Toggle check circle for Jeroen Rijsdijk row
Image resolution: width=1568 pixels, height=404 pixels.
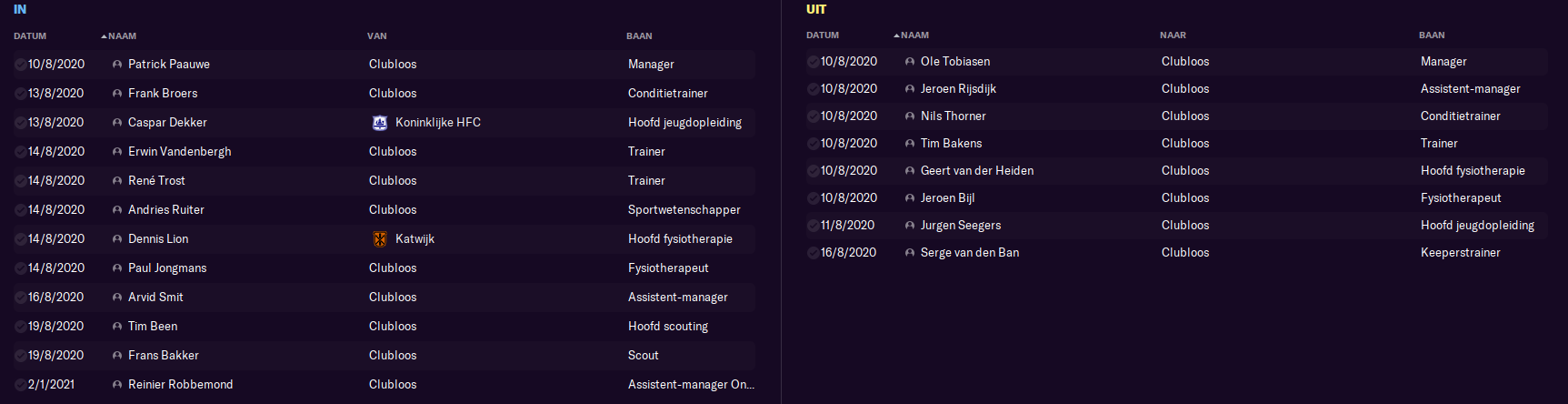(x=813, y=89)
